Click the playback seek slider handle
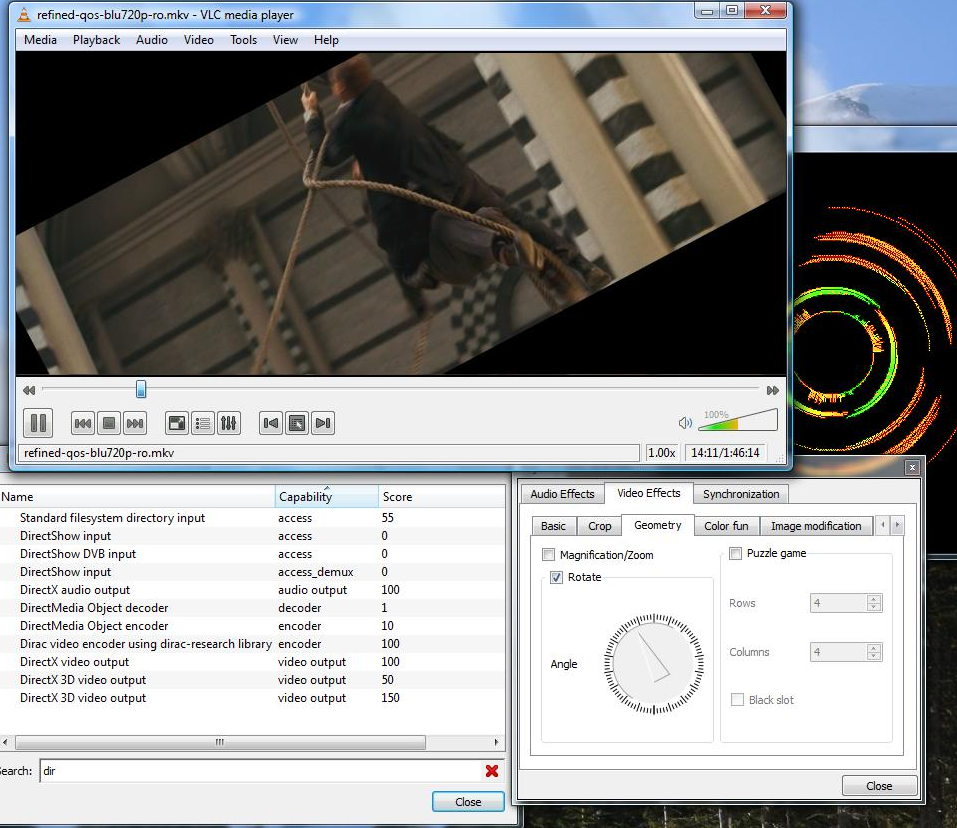 tap(141, 389)
